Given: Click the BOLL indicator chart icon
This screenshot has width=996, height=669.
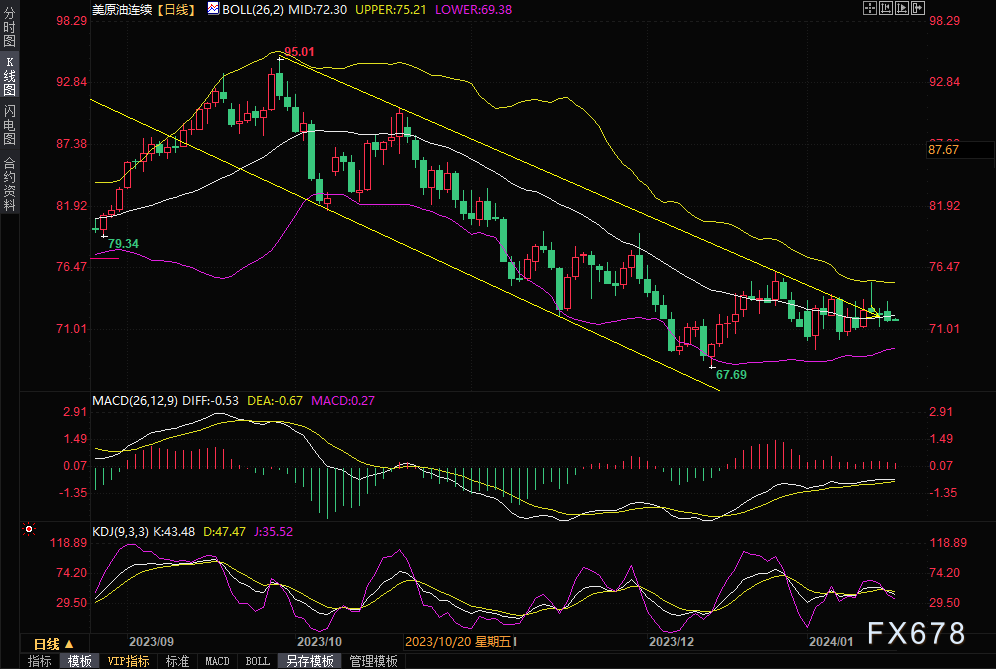Looking at the screenshot, I should (x=213, y=8).
